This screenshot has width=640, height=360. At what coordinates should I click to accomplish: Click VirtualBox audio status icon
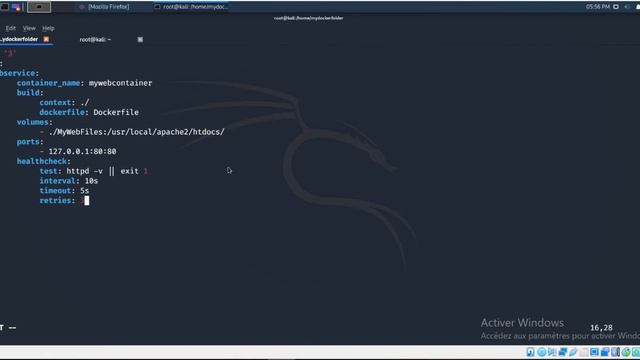[552, 352]
